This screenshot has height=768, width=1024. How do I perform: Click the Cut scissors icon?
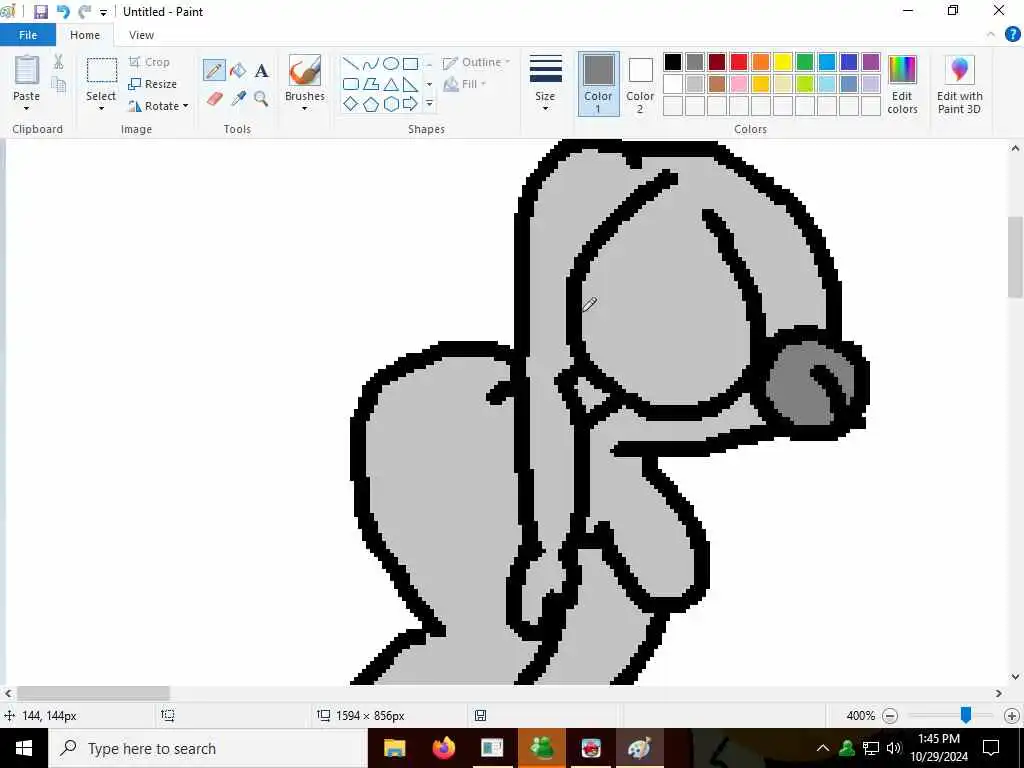pos(58,61)
